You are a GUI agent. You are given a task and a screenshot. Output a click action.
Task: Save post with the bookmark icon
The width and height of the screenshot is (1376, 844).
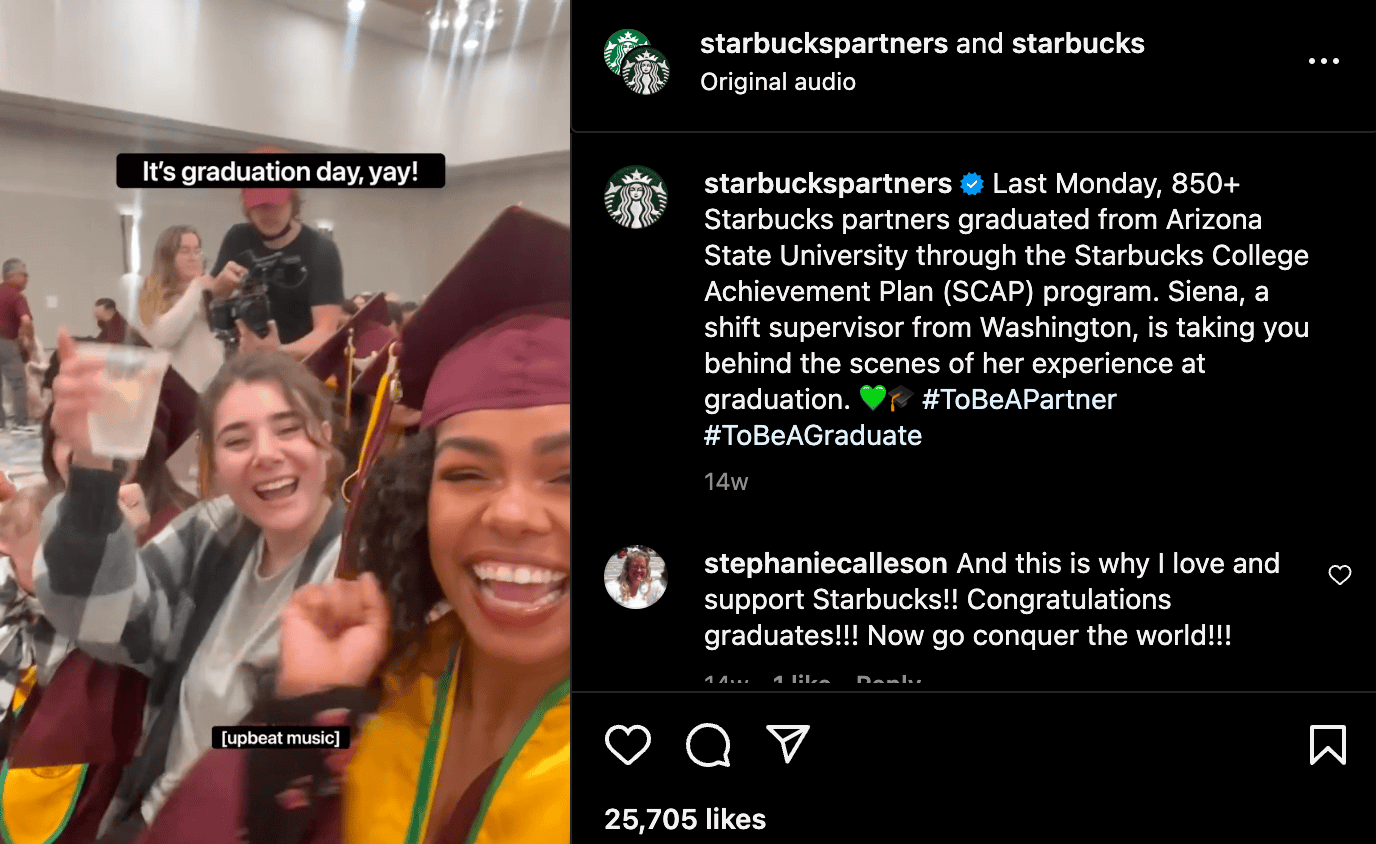click(1327, 745)
